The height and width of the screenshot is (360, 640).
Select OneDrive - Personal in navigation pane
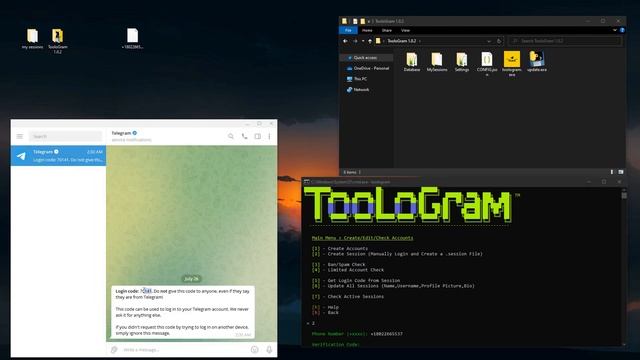368,68
